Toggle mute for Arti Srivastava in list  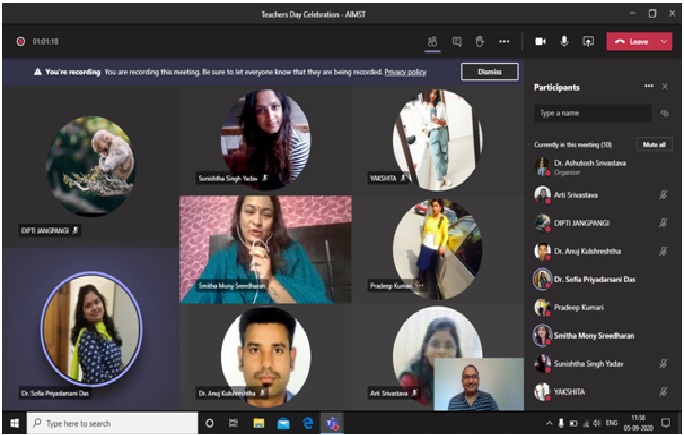[x=663, y=194]
